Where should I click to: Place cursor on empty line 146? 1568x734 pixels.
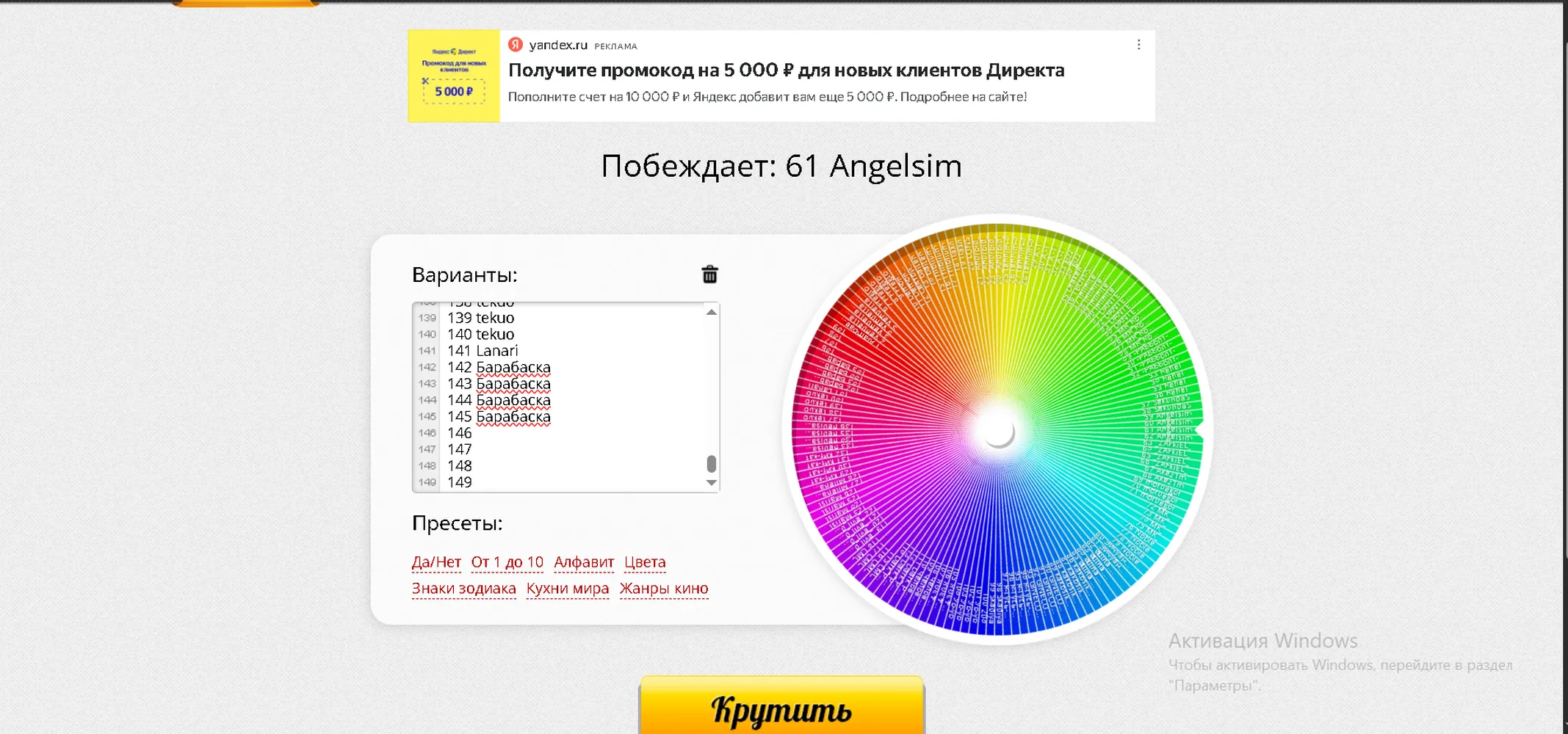(x=460, y=433)
